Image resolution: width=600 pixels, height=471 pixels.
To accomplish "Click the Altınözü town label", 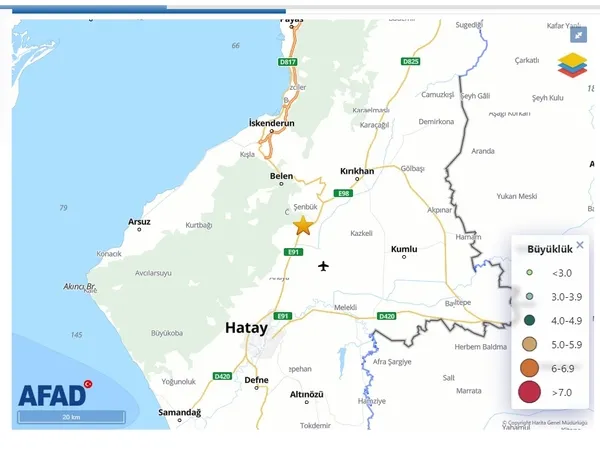I will (307, 394).
